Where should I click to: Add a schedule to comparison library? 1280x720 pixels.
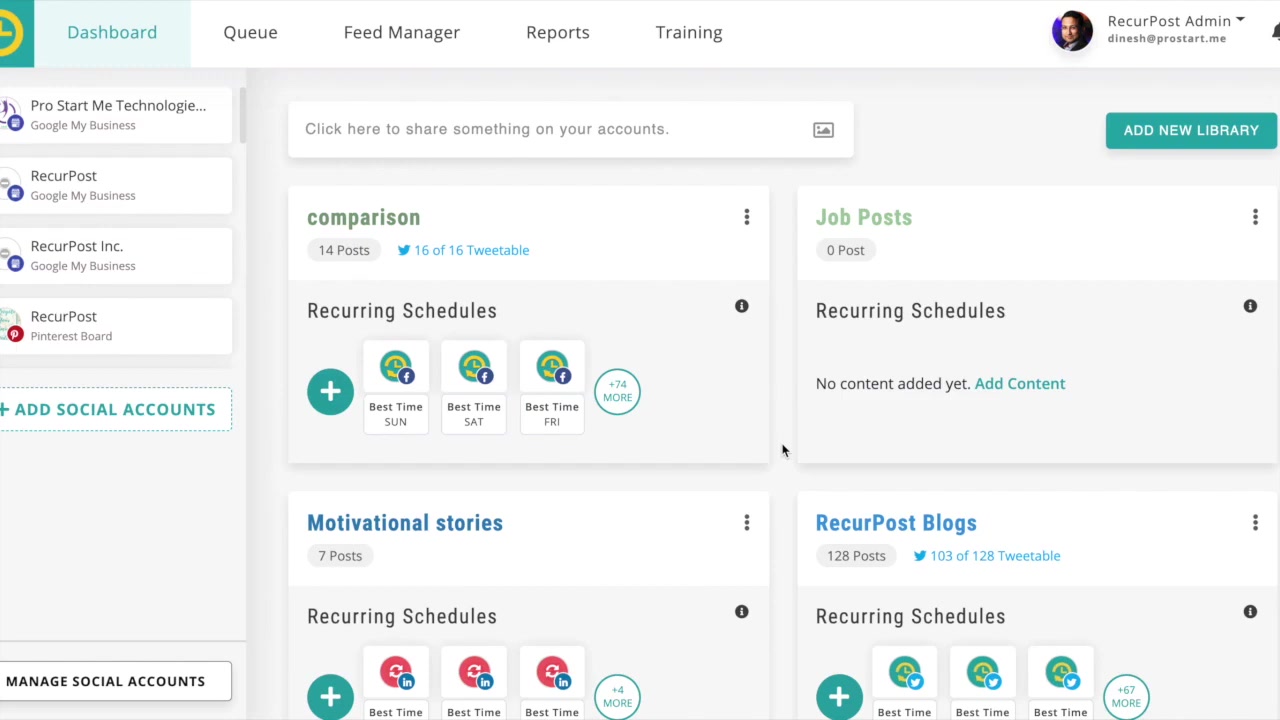coord(330,391)
